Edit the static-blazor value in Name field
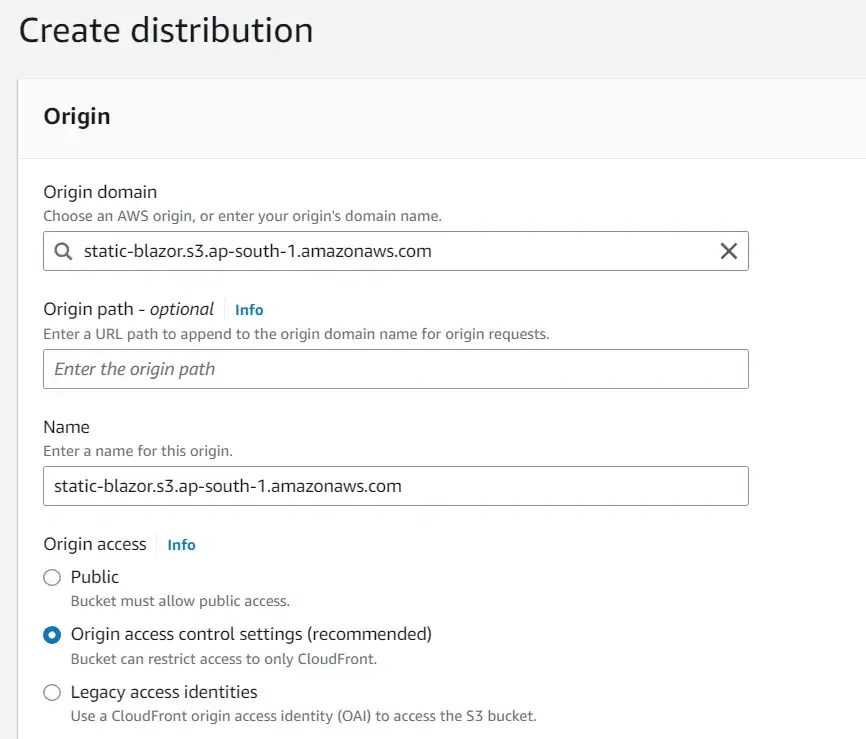This screenshot has height=739, width=866. click(395, 486)
